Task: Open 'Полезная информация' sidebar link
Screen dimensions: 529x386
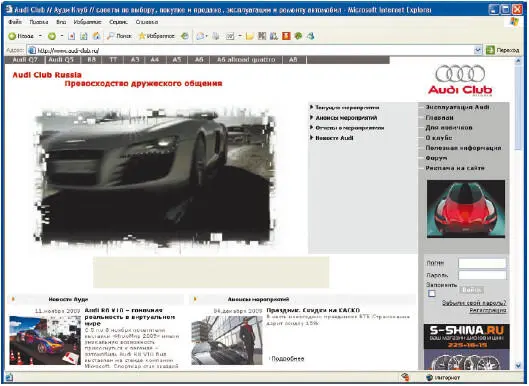Action: (x=463, y=148)
